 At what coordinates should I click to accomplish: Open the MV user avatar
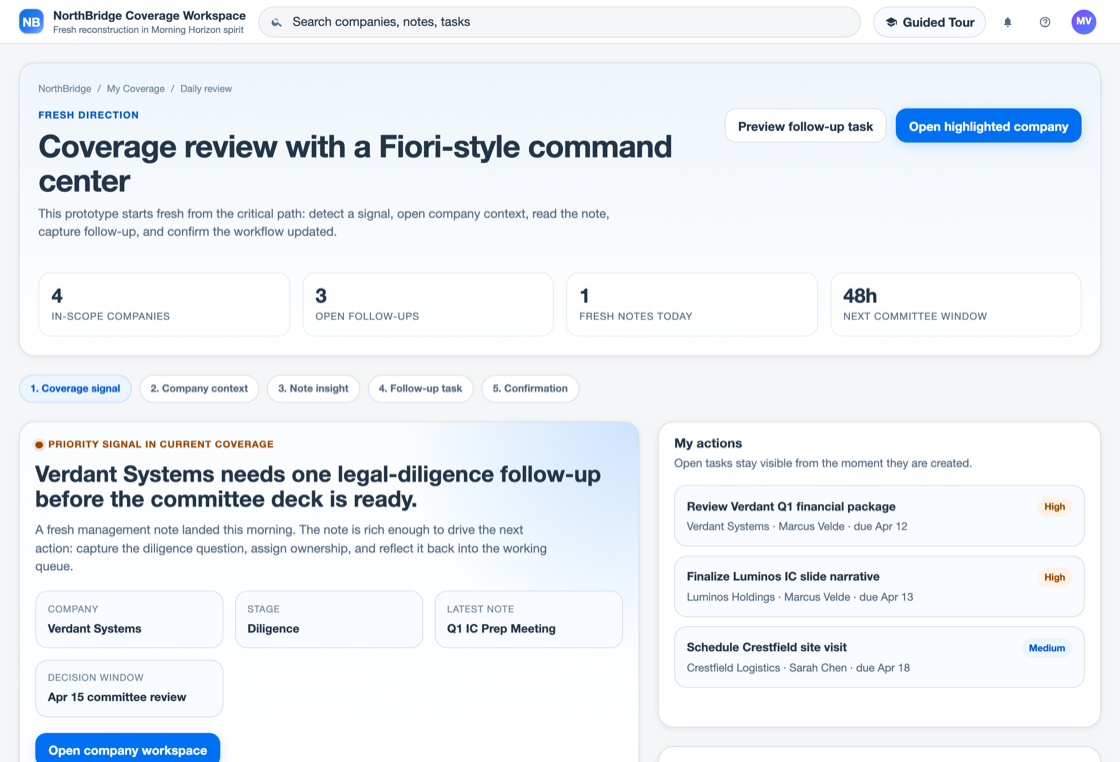(x=1084, y=21)
